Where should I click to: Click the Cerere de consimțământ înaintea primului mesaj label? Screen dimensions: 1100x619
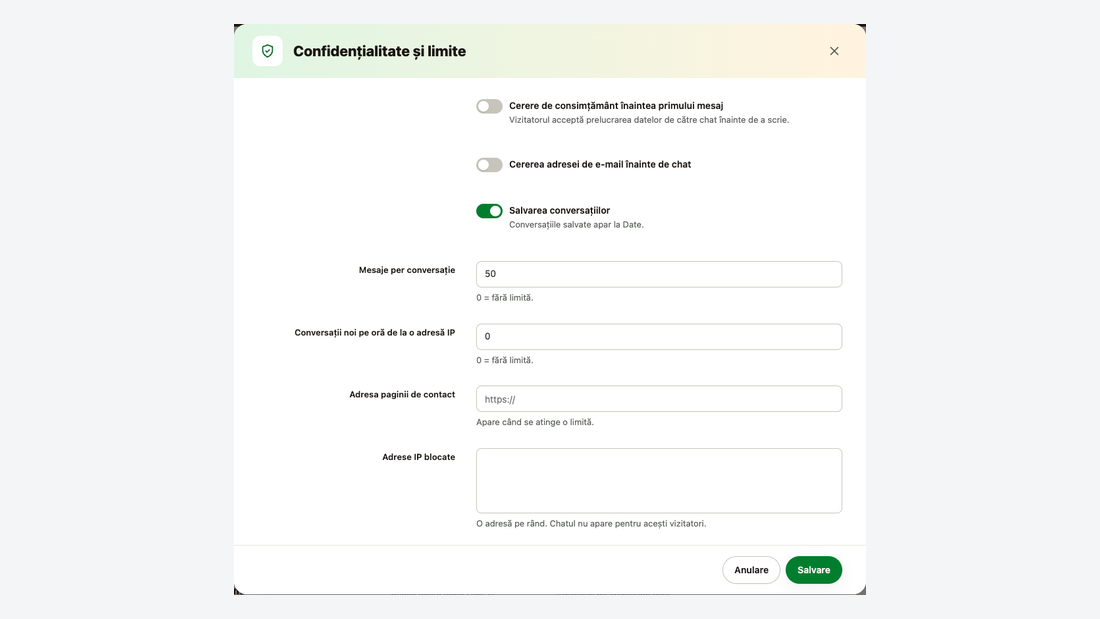click(x=616, y=106)
